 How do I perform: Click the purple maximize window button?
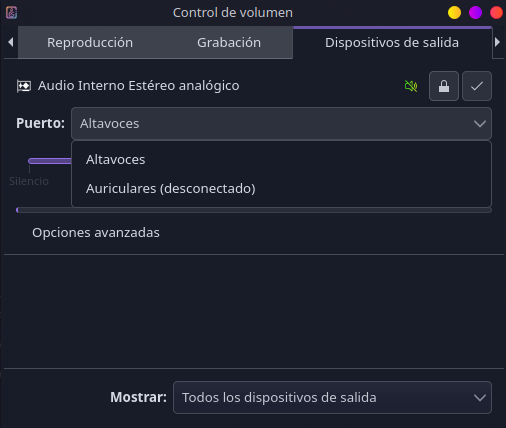(475, 13)
